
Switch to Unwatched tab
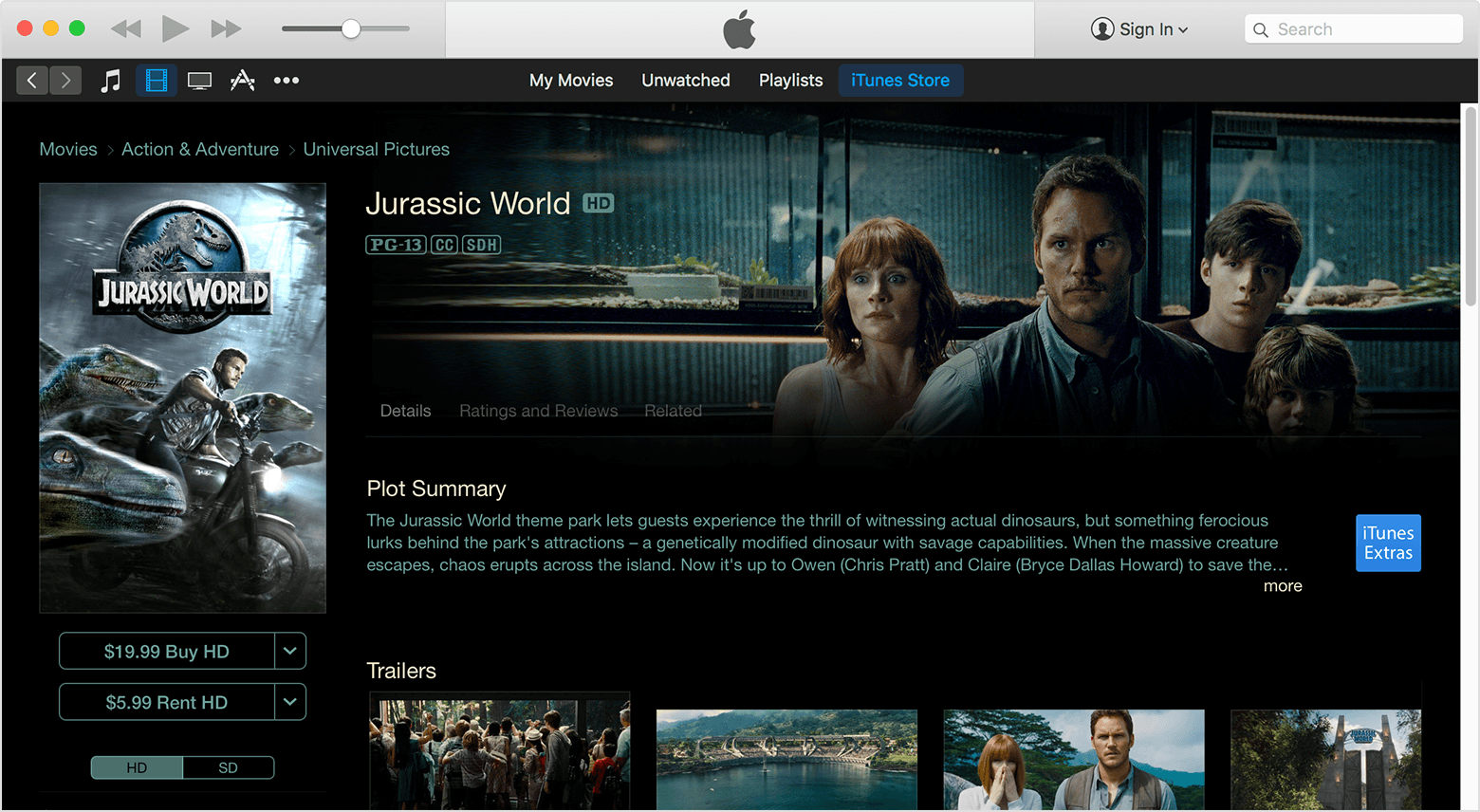(686, 81)
